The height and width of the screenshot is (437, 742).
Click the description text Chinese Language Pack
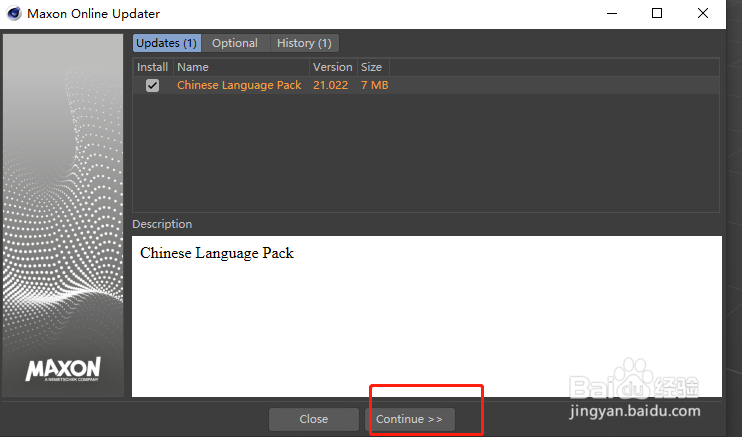tap(217, 253)
